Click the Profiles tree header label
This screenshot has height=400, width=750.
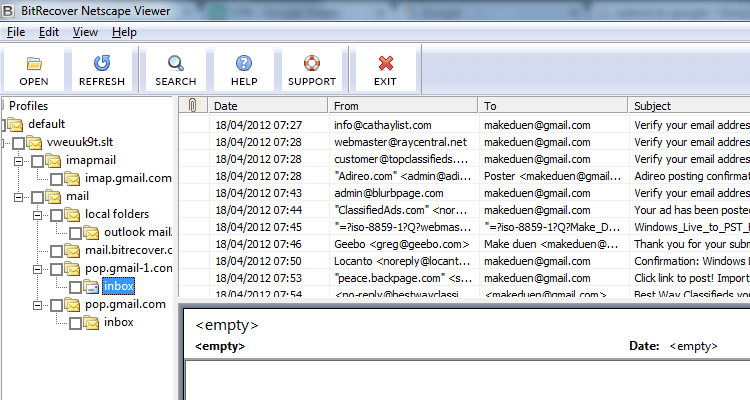(29, 106)
